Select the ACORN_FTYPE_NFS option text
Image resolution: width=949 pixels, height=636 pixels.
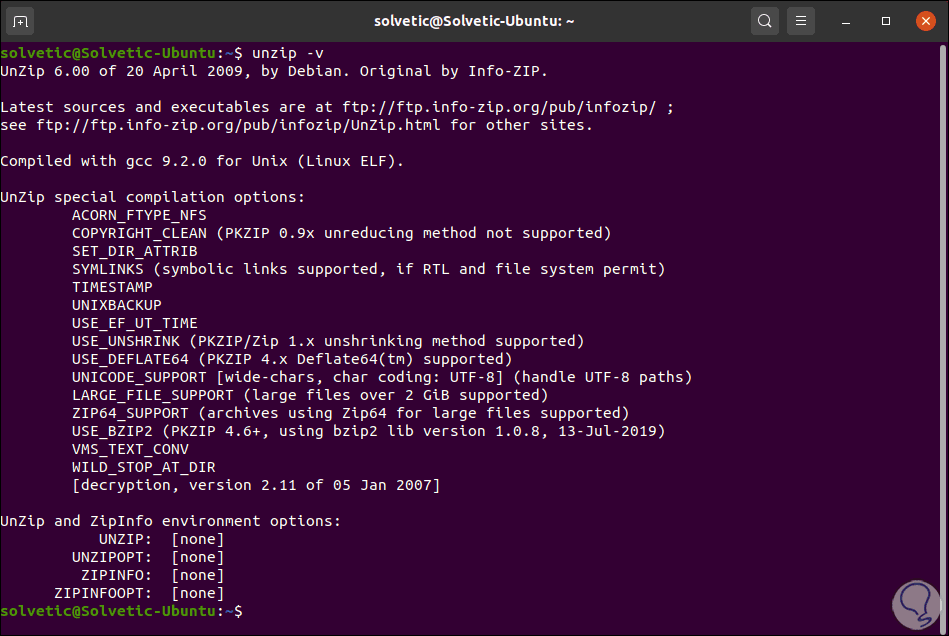(x=139, y=215)
